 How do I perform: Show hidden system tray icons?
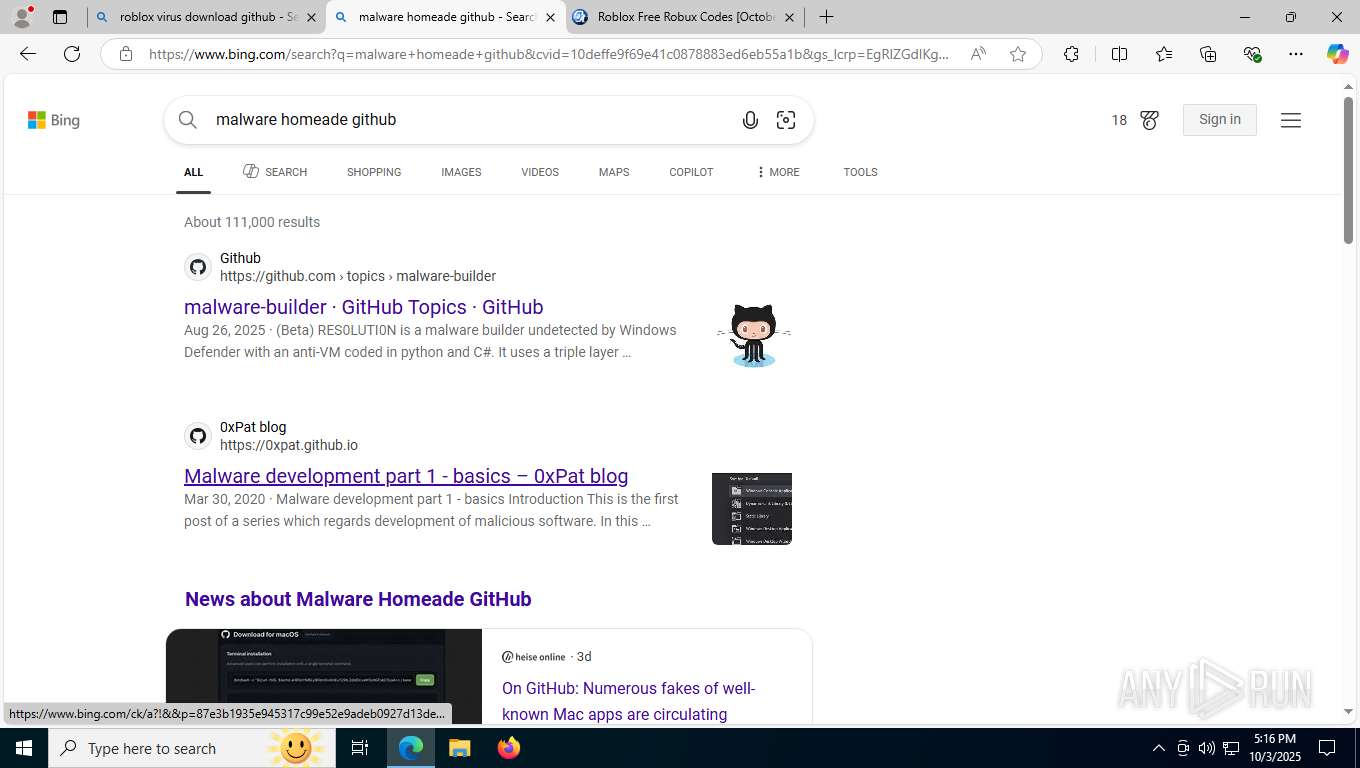tap(1159, 748)
